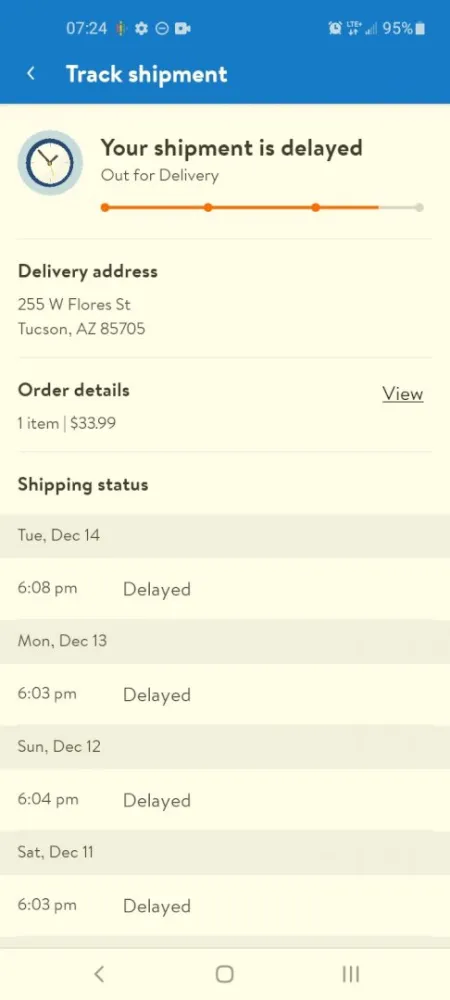Viewport: 450px width, 1000px height.
Task: Tap the Android home navigation button
Action: [x=224, y=973]
